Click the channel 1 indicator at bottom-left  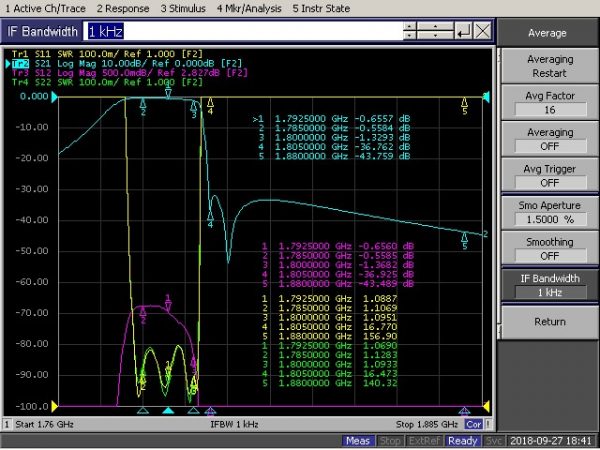tap(7, 424)
